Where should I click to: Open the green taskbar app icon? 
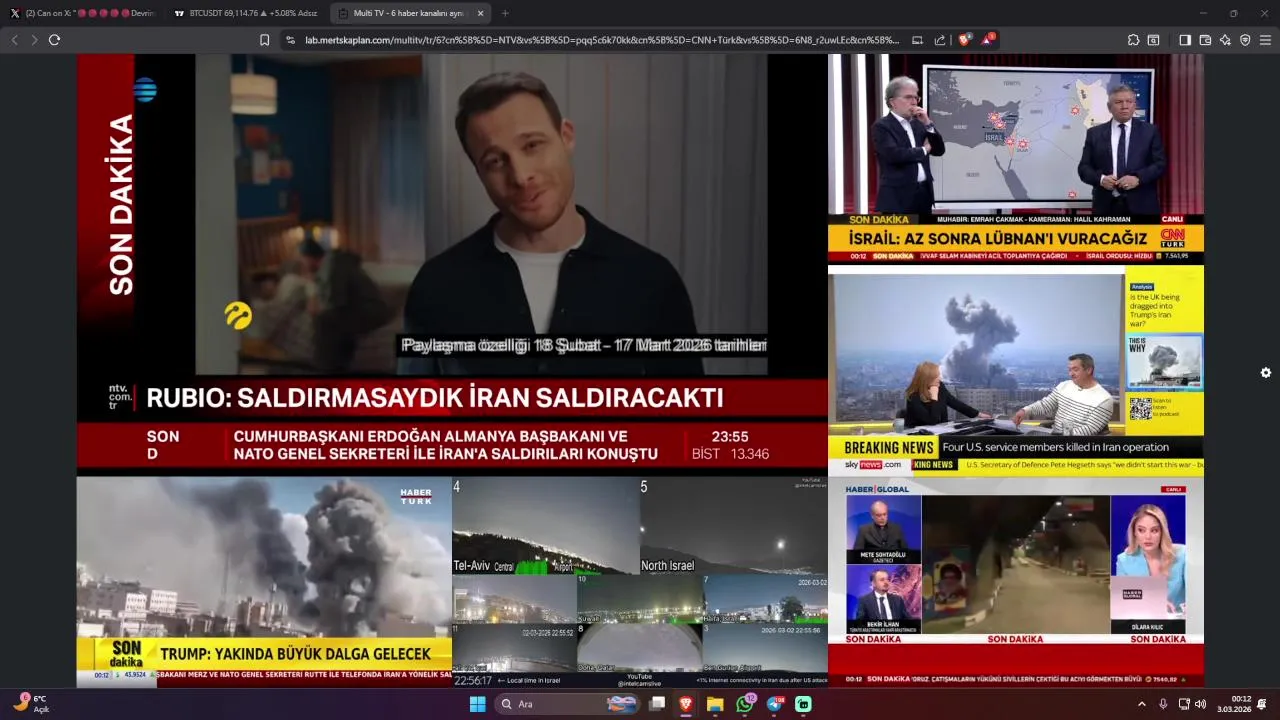click(x=803, y=704)
